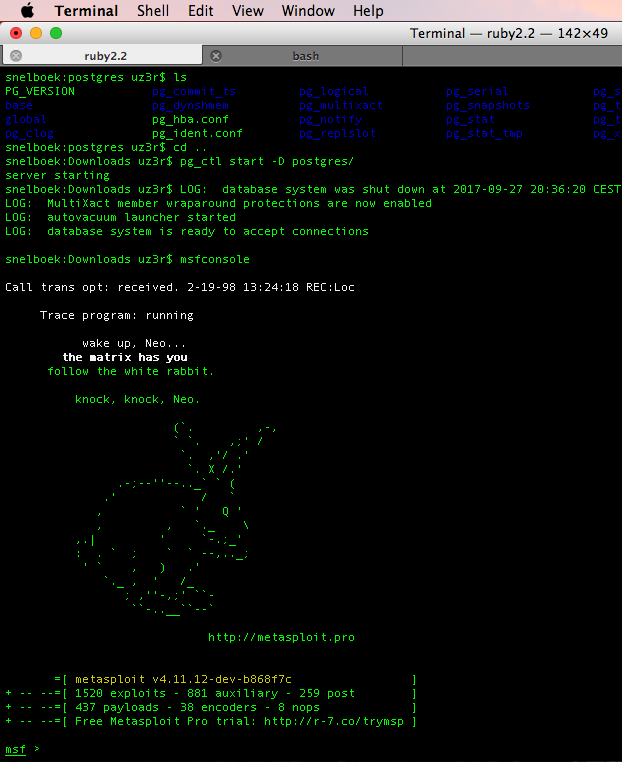Click the pg_stat directory name

tap(470, 120)
